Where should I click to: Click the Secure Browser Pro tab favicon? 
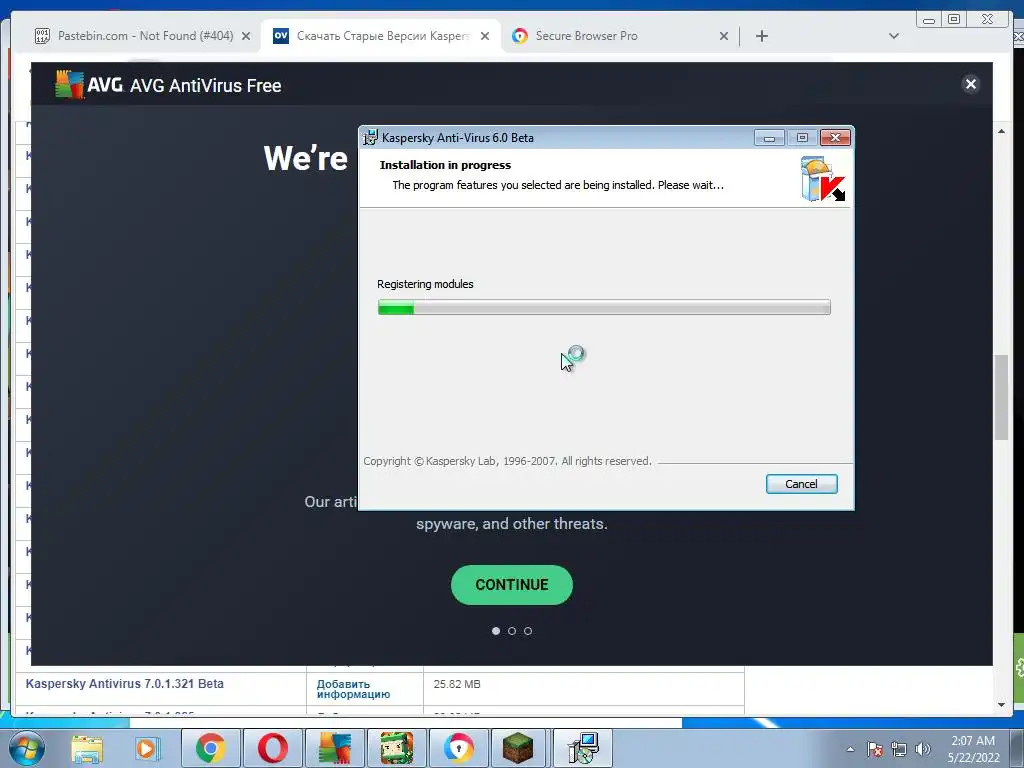(520, 36)
